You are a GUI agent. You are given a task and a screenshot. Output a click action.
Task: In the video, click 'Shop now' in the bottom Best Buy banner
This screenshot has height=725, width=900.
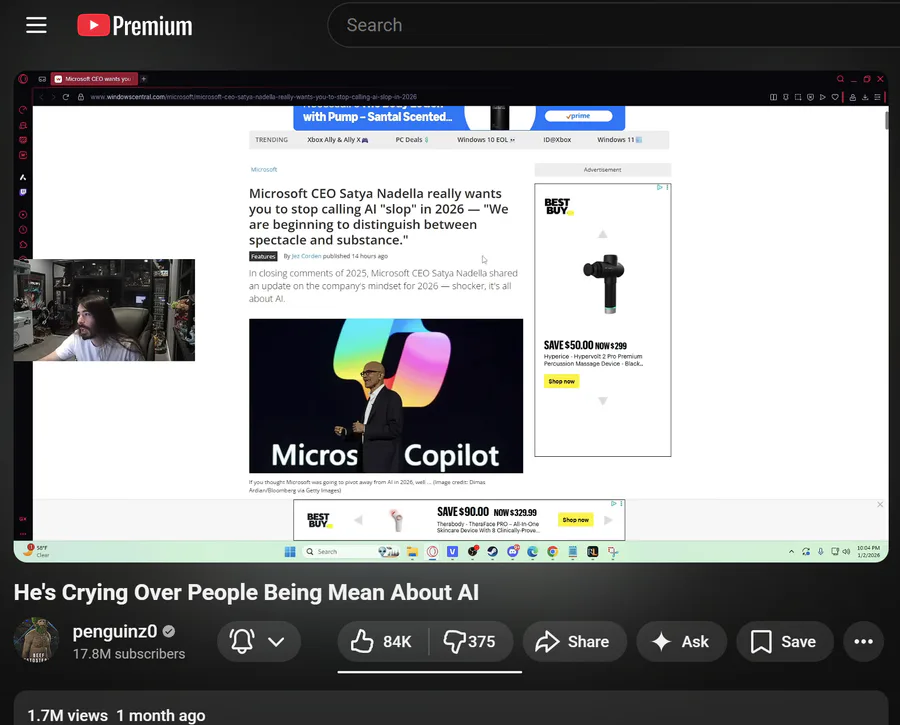click(576, 519)
